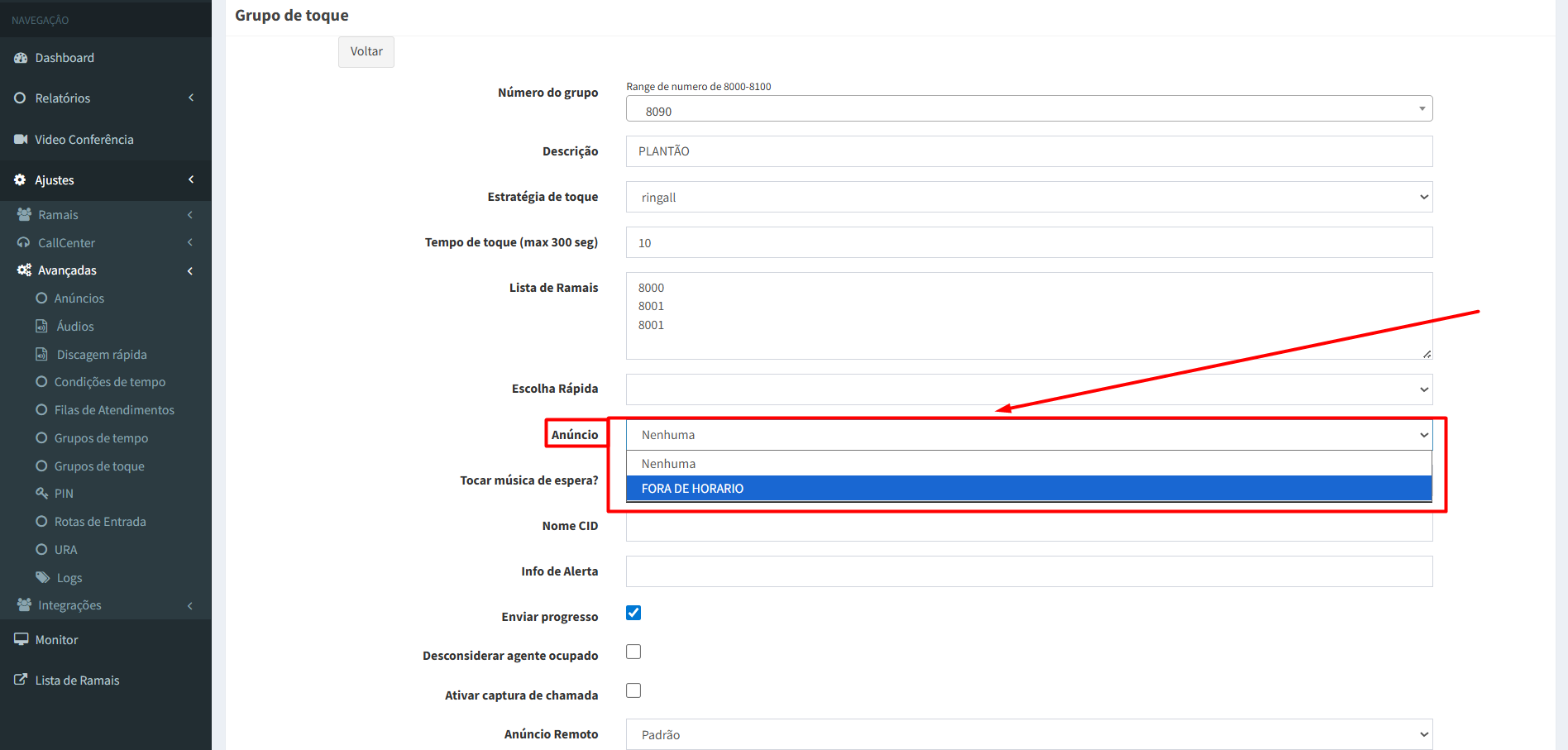Viewport: 1568px width, 750px height.
Task: Click the Dashboard palette icon
Action: click(x=21, y=58)
